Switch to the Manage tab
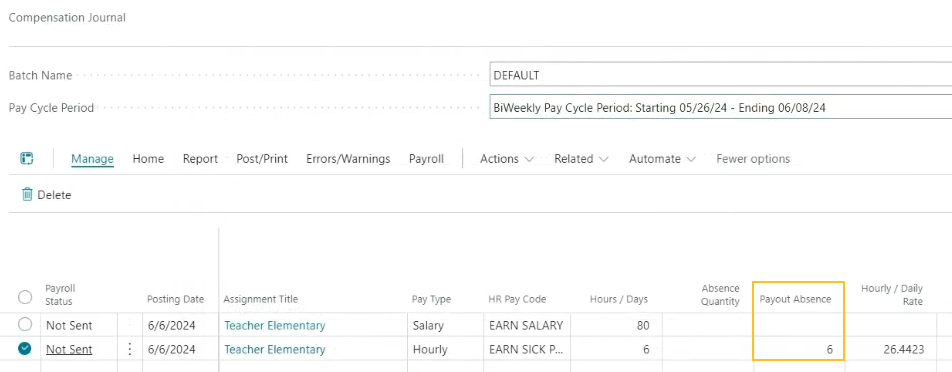Viewport: 952px width, 372px height. pyautogui.click(x=92, y=159)
